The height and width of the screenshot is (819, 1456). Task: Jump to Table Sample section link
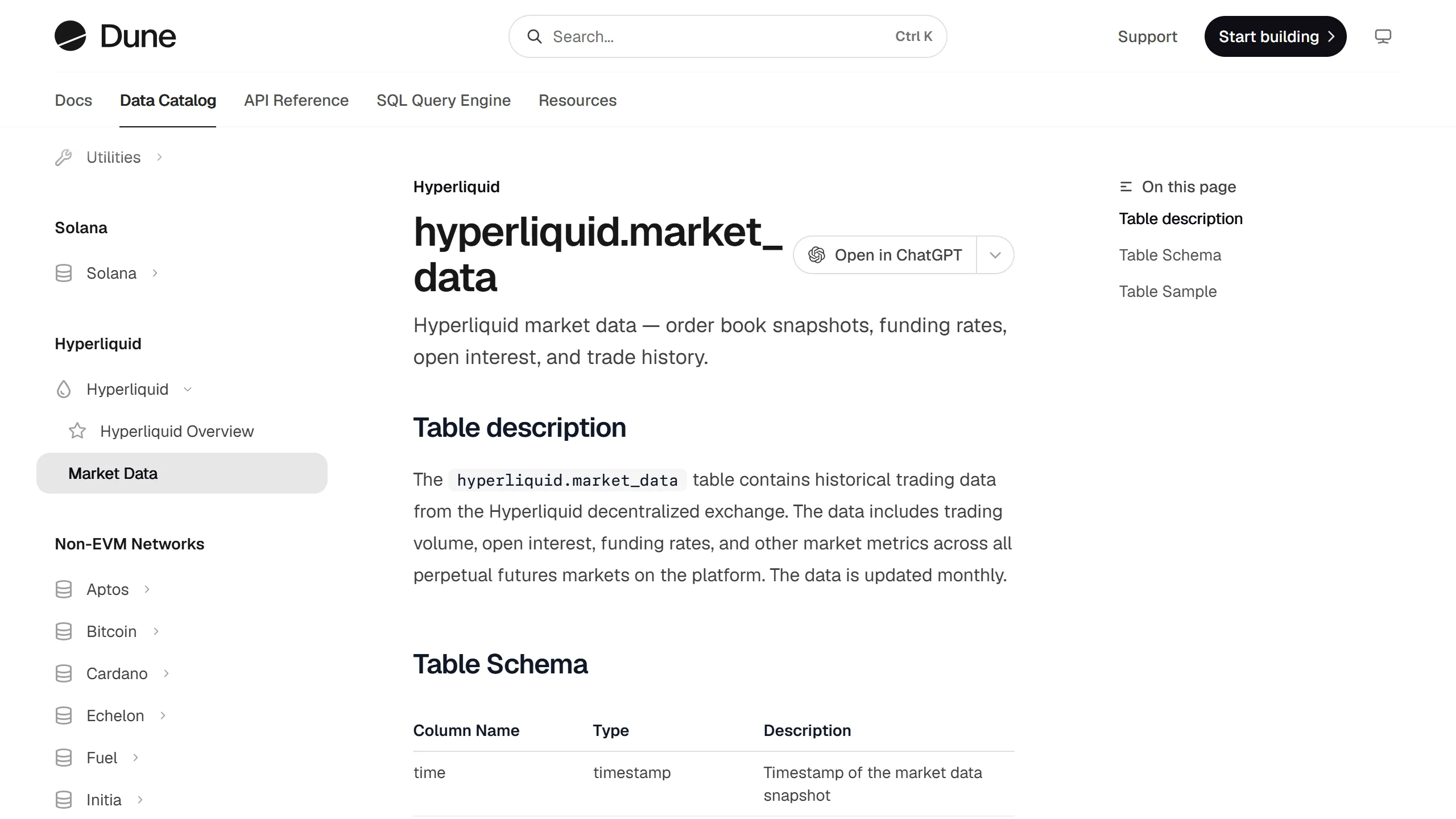1168,292
